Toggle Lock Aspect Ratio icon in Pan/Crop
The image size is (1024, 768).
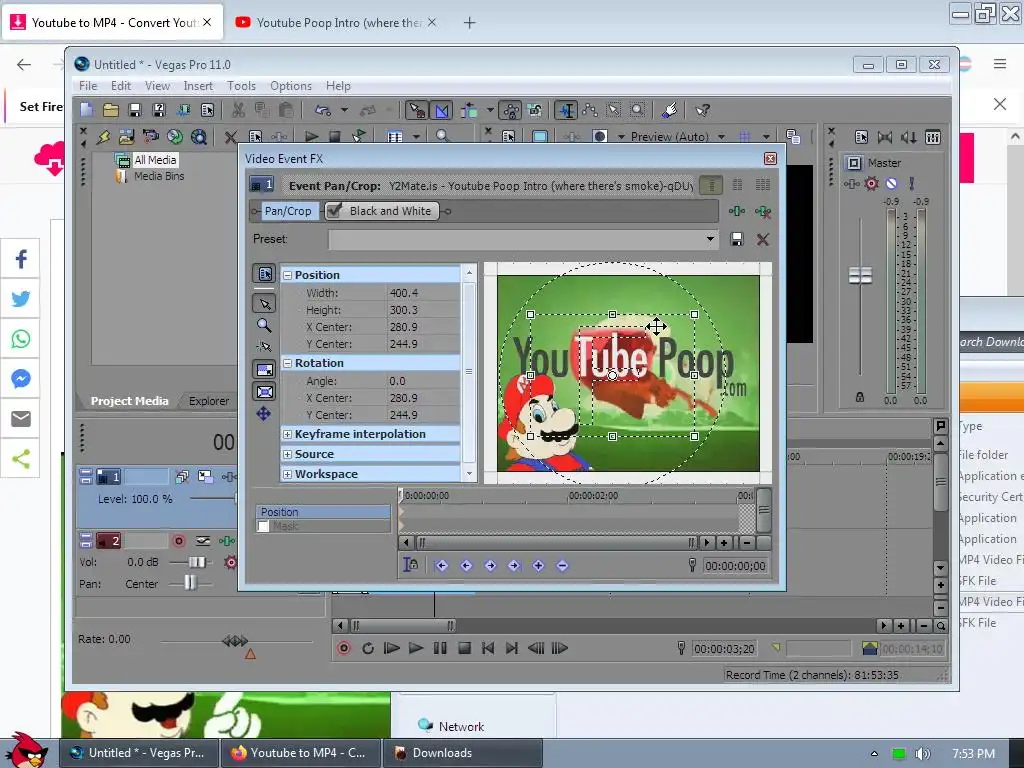(x=264, y=370)
